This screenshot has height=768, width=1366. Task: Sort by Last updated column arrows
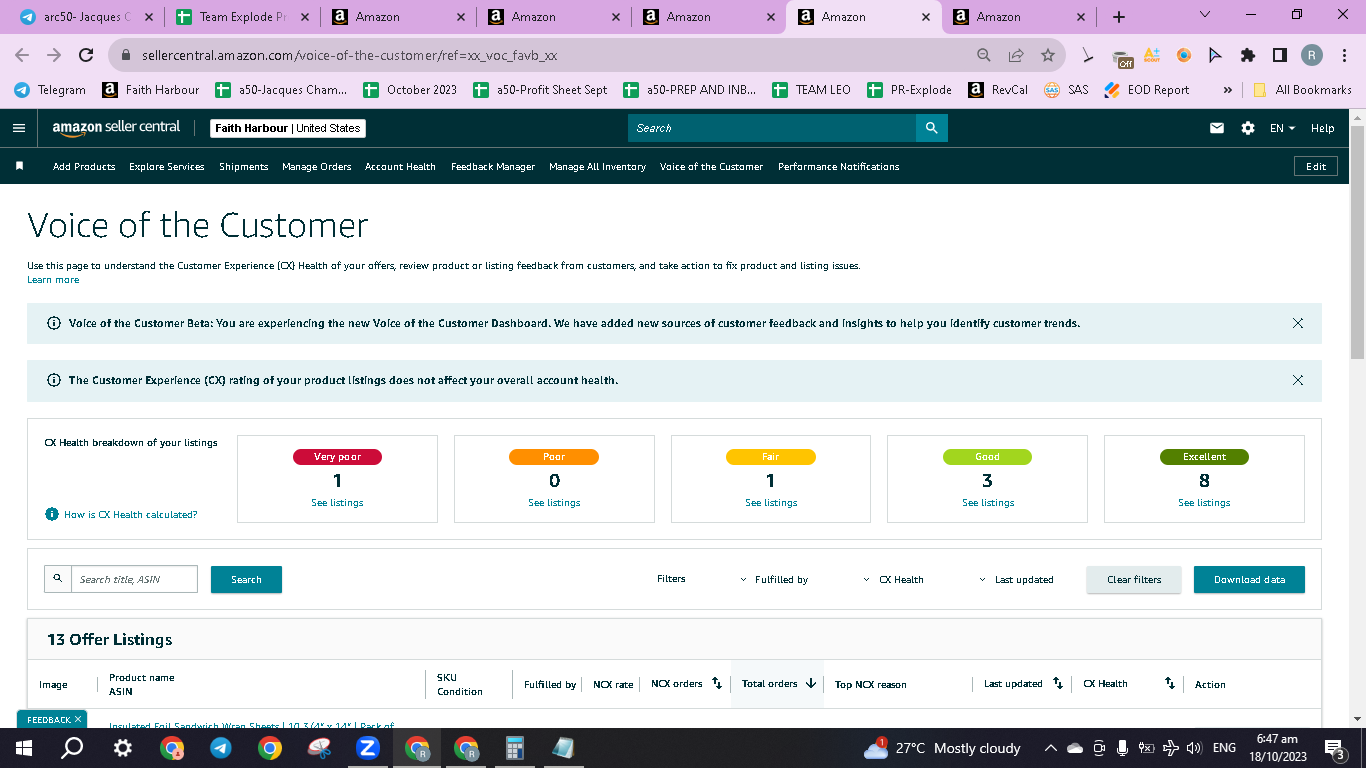1059,684
